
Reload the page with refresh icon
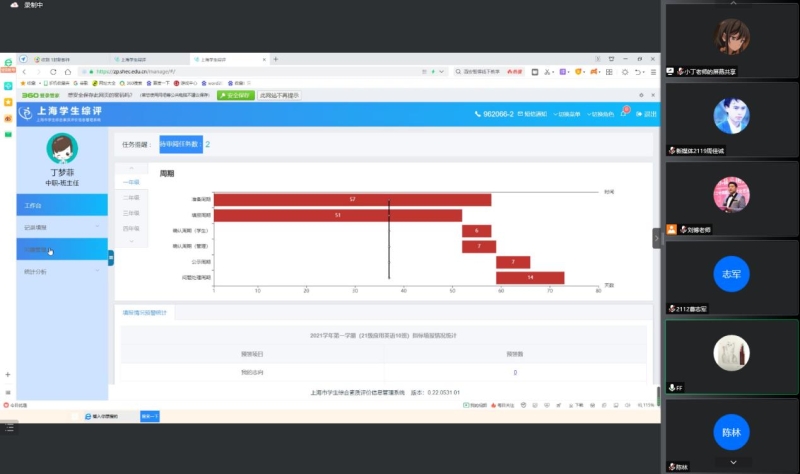pos(53,72)
